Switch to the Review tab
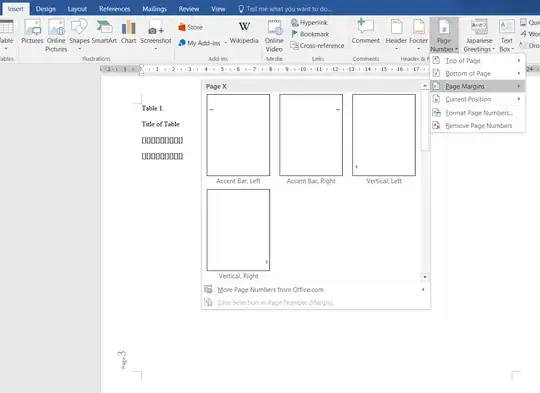Viewport: 540px width, 393px height. [189, 9]
